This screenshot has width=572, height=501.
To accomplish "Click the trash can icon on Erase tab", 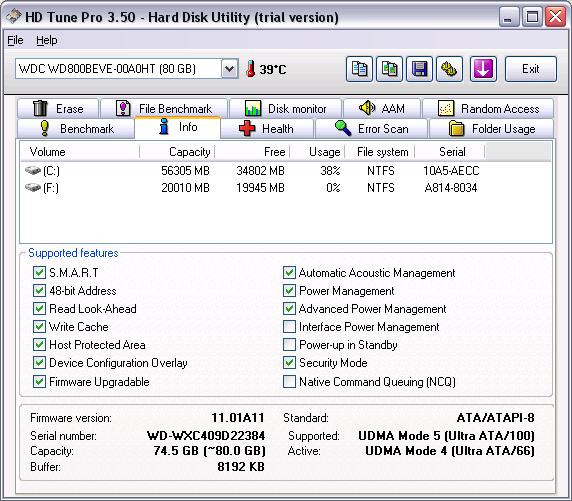I will click(x=40, y=108).
